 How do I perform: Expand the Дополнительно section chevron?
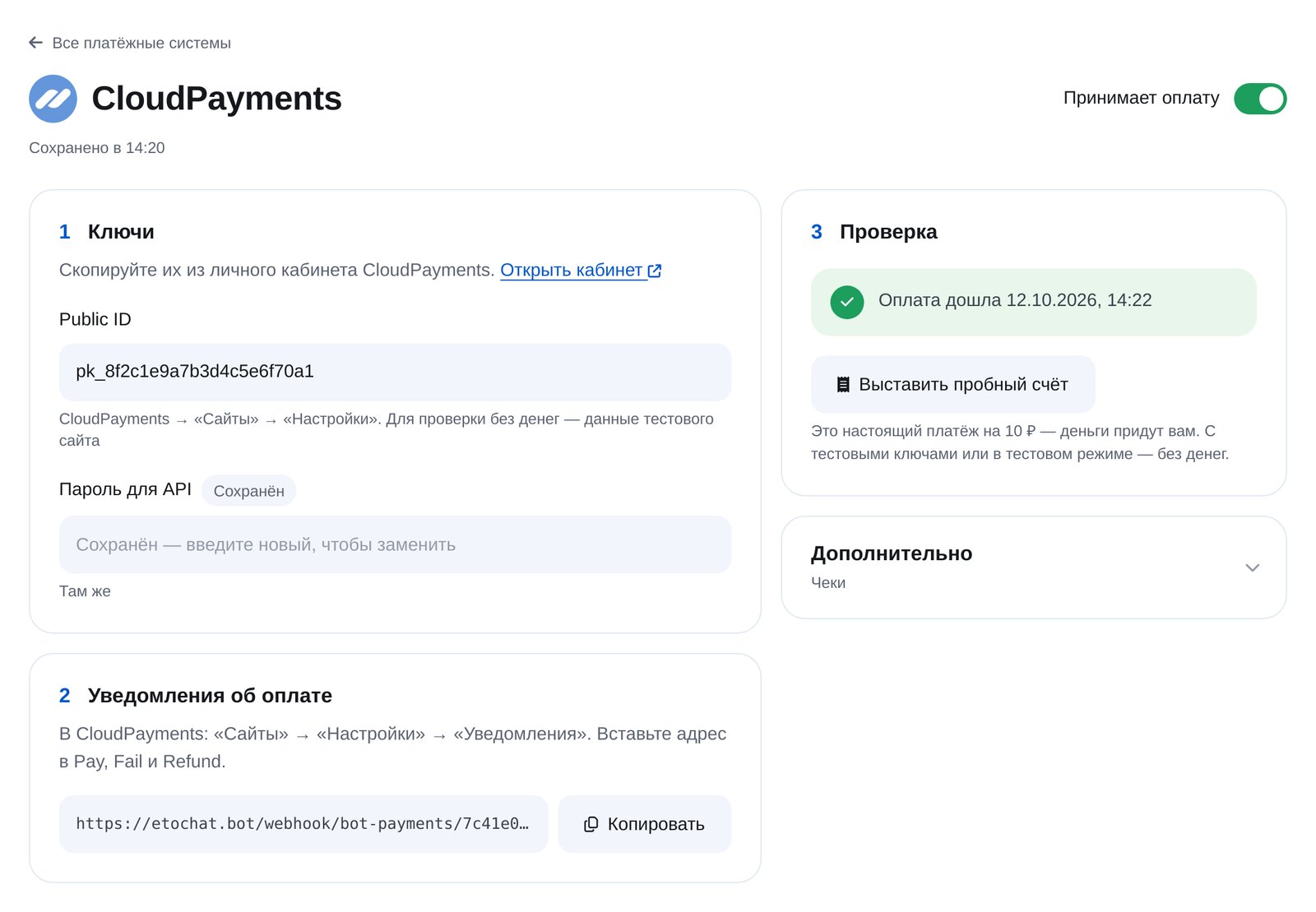[1252, 567]
